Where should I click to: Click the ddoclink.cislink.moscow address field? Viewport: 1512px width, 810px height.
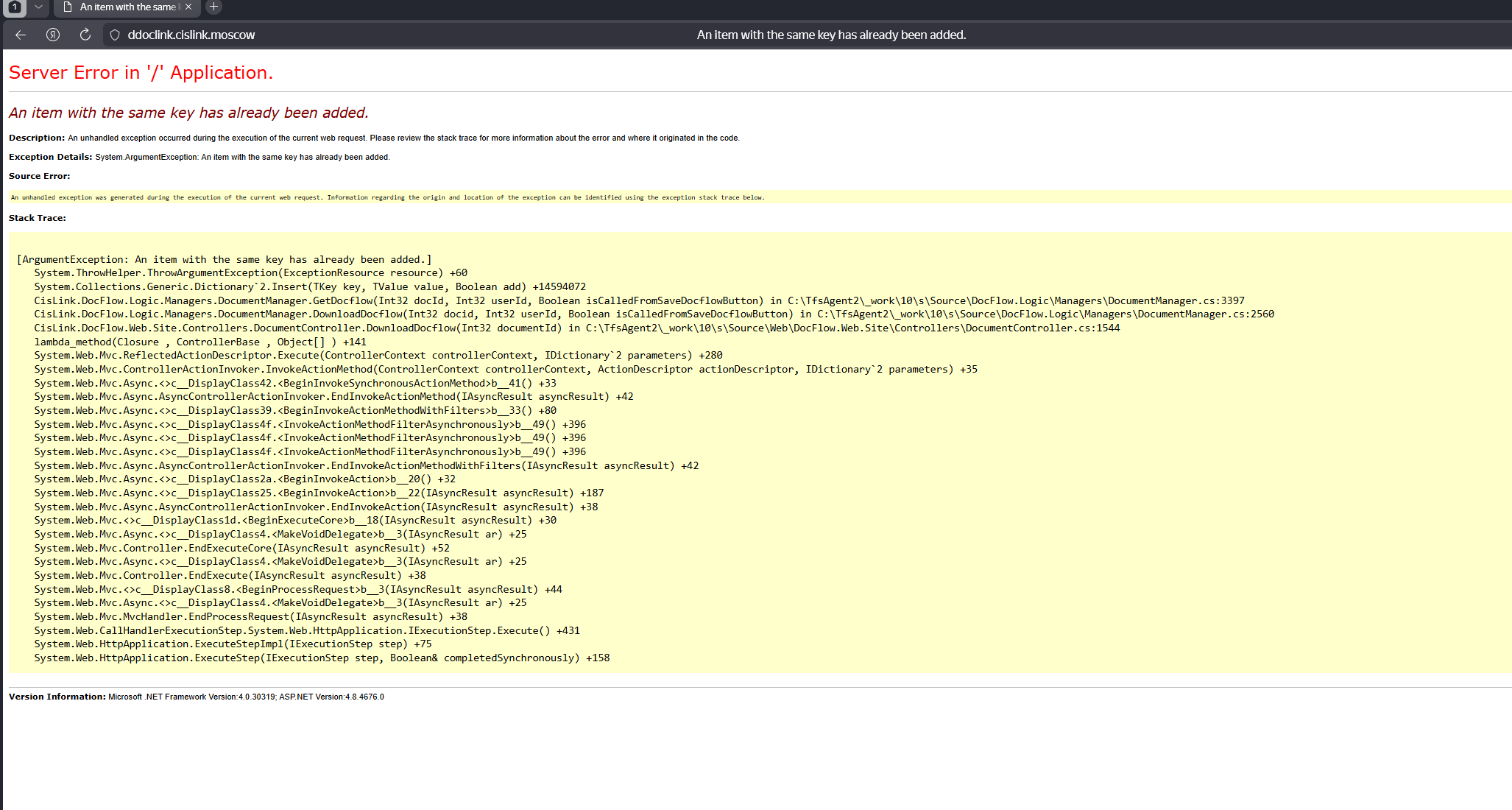click(191, 35)
